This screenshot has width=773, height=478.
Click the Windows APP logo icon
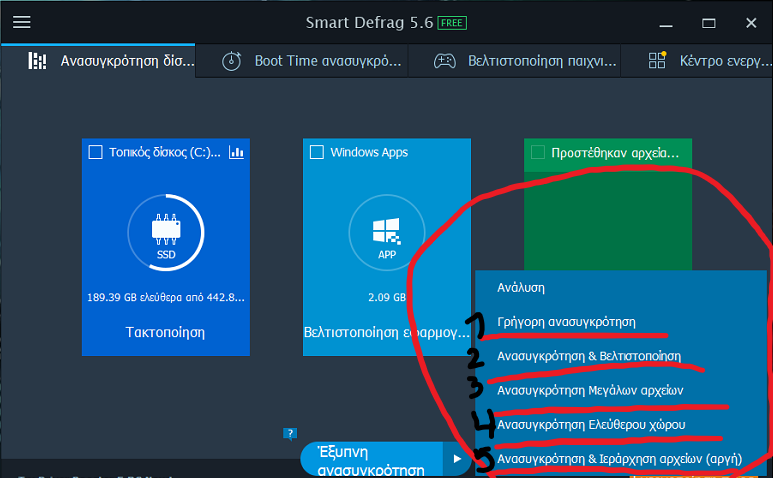pyautogui.click(x=387, y=233)
